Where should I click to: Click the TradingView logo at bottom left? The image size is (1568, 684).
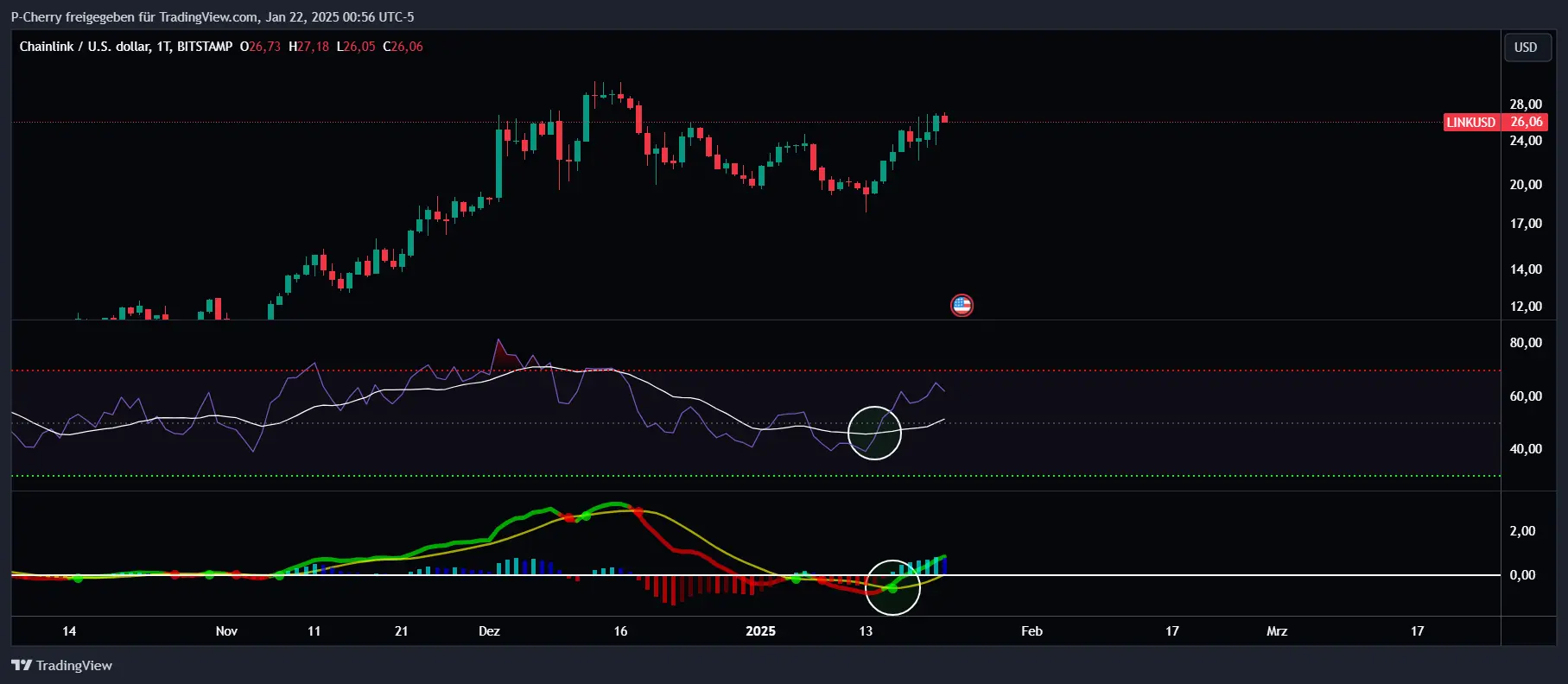pyautogui.click(x=61, y=665)
